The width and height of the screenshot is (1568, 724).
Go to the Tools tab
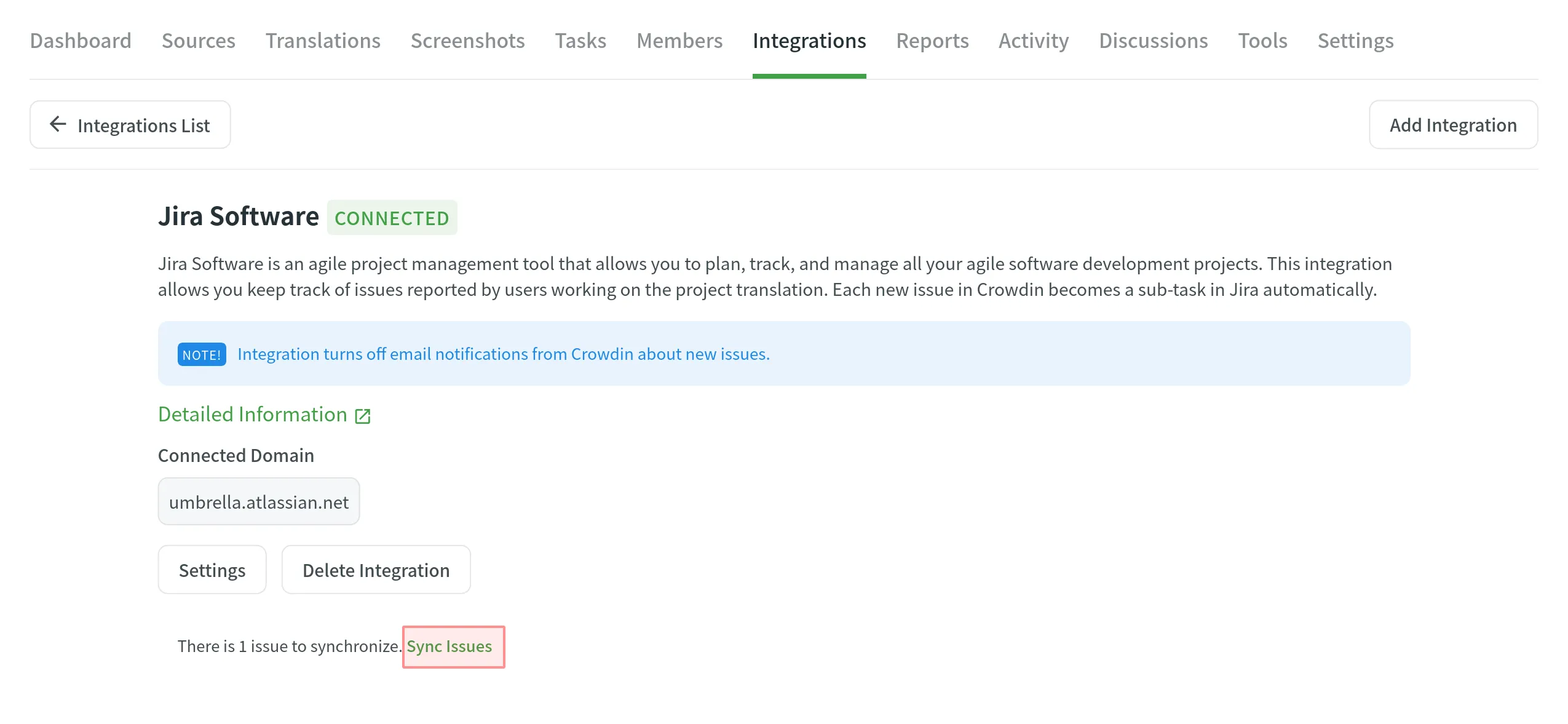(1262, 41)
